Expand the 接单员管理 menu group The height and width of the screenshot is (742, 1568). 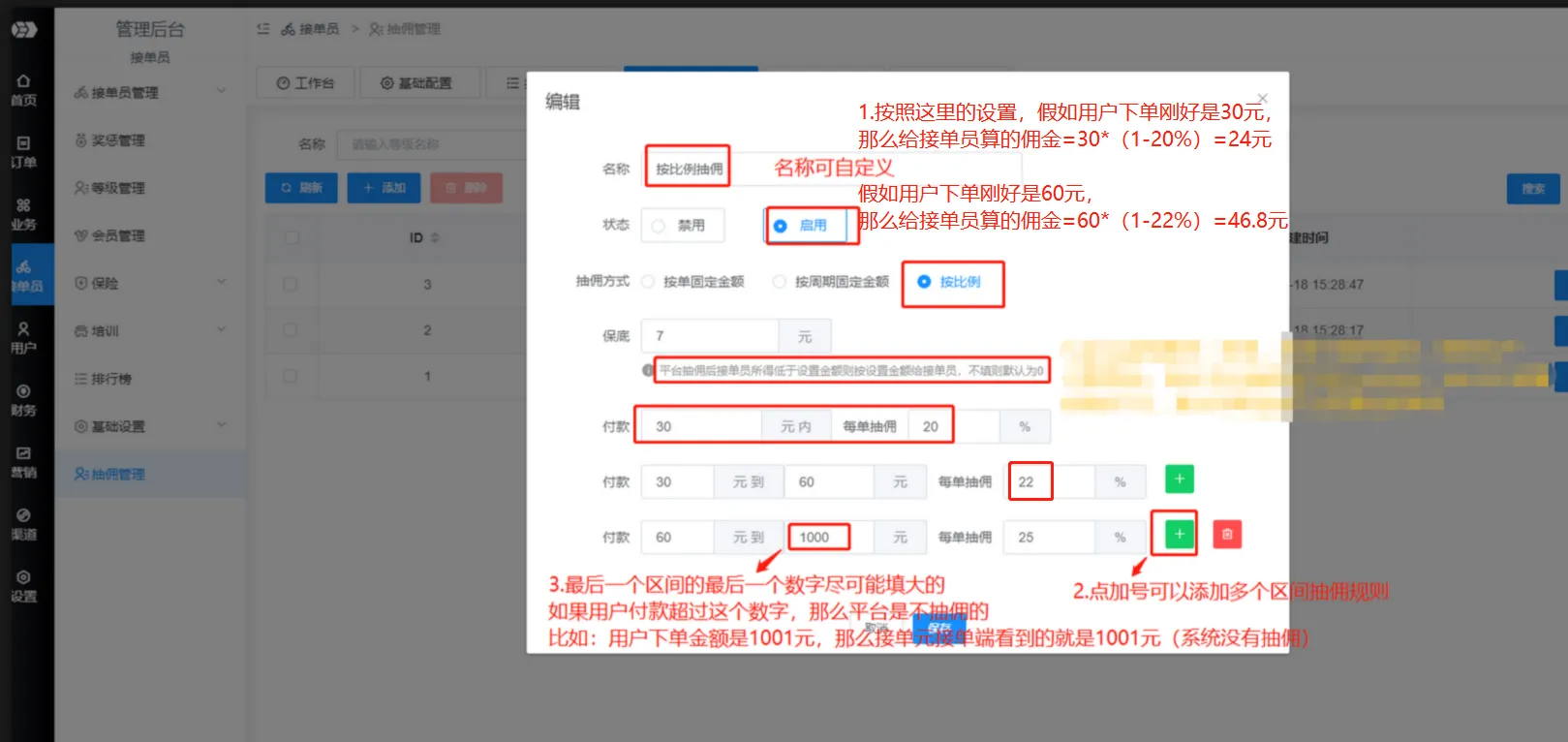click(150, 92)
